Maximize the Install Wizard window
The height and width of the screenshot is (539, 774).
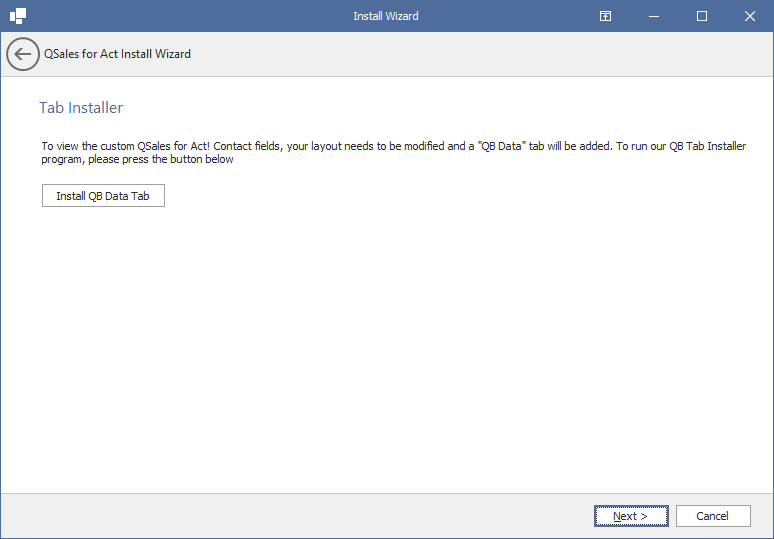coord(701,16)
